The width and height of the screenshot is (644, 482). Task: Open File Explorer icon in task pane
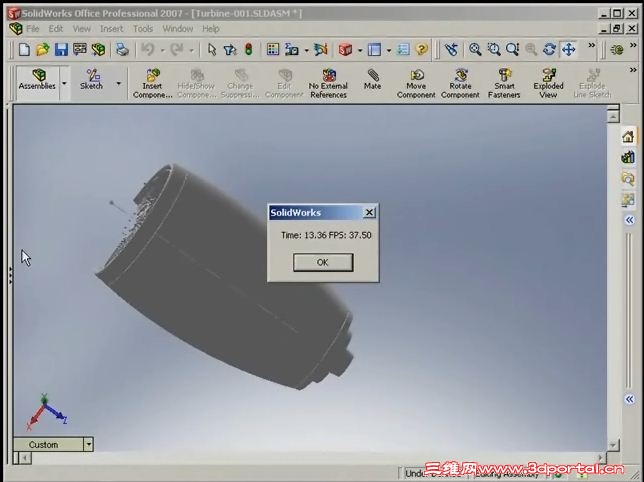(x=628, y=179)
